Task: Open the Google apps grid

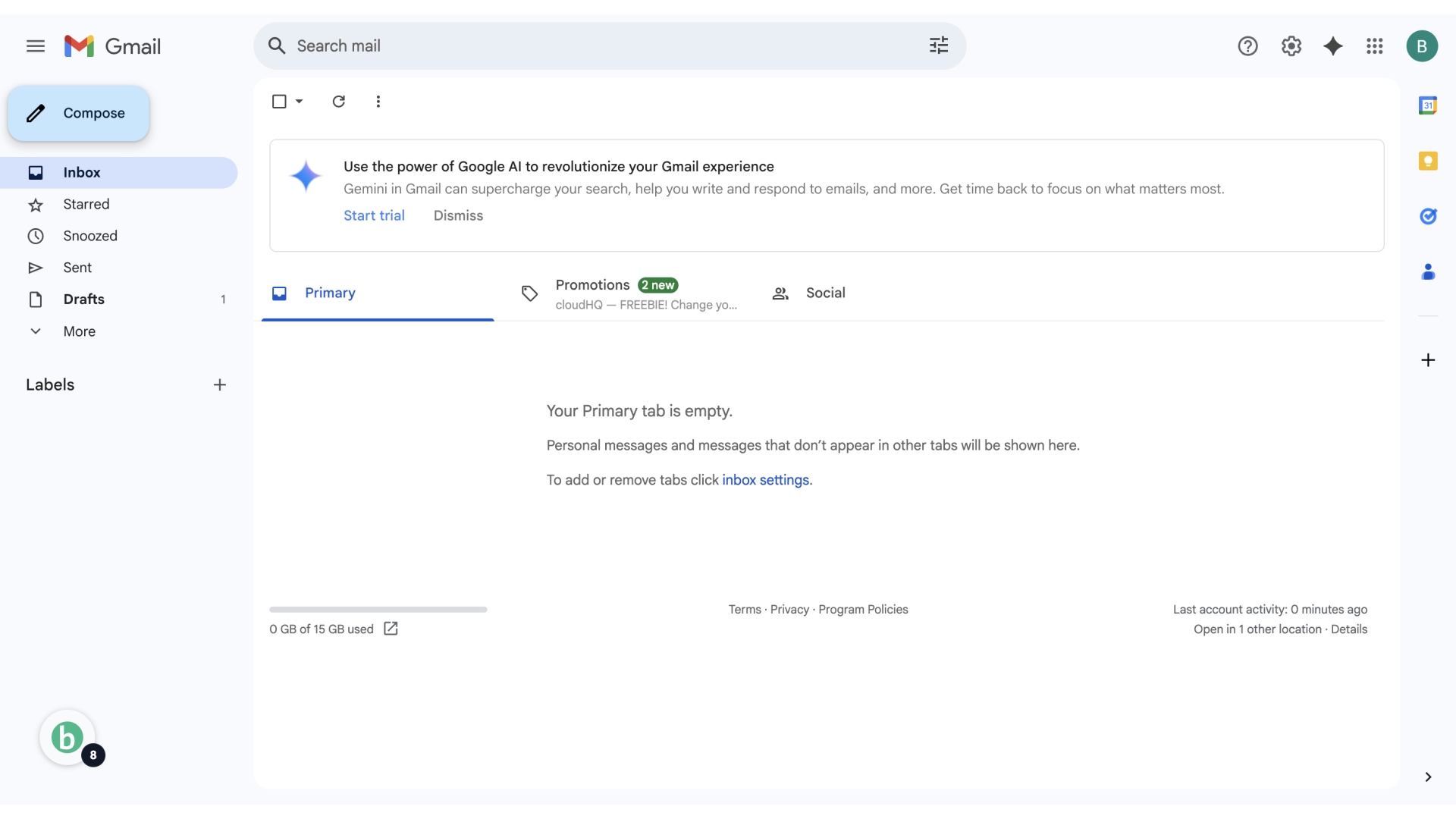Action: [1375, 46]
